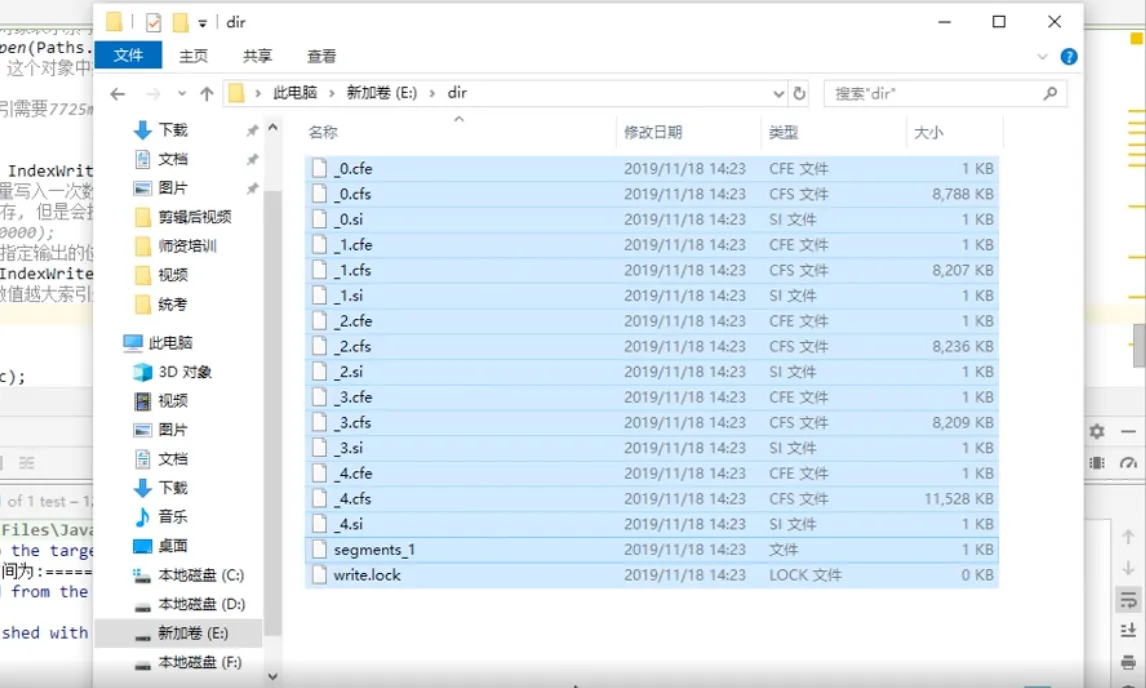Select the _4.cfs file
This screenshot has width=1146, height=688.
click(x=651, y=499)
